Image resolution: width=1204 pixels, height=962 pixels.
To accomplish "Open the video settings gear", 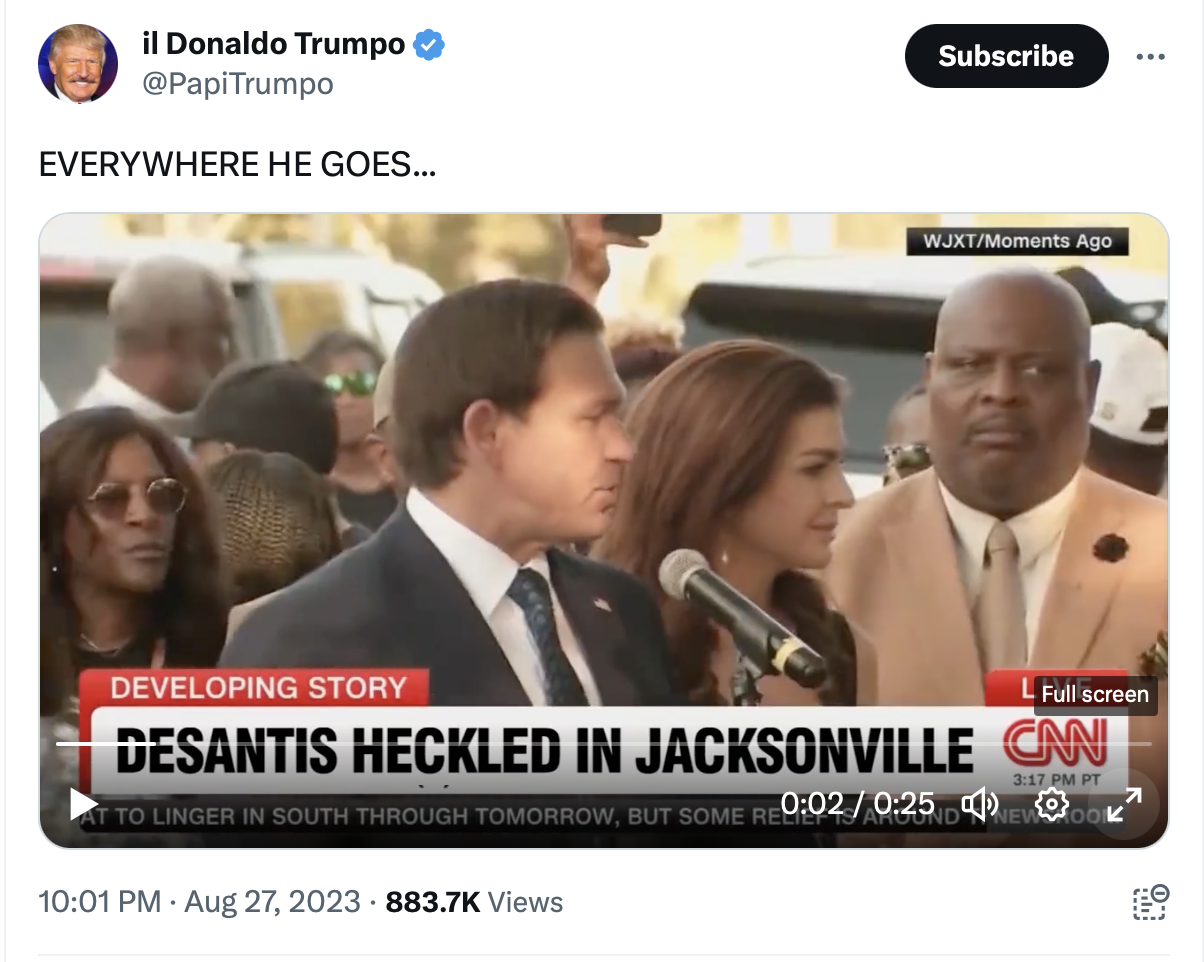I will [1051, 804].
